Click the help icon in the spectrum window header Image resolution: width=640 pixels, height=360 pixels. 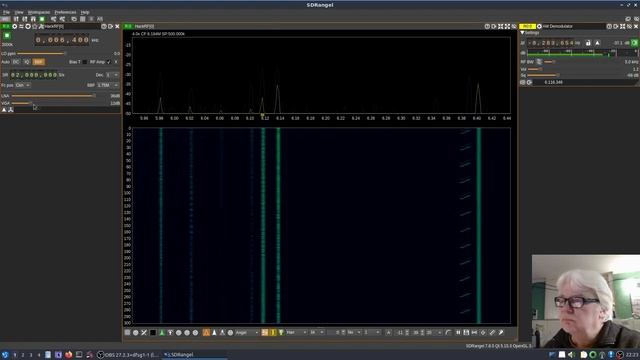pyautogui.click(x=487, y=26)
